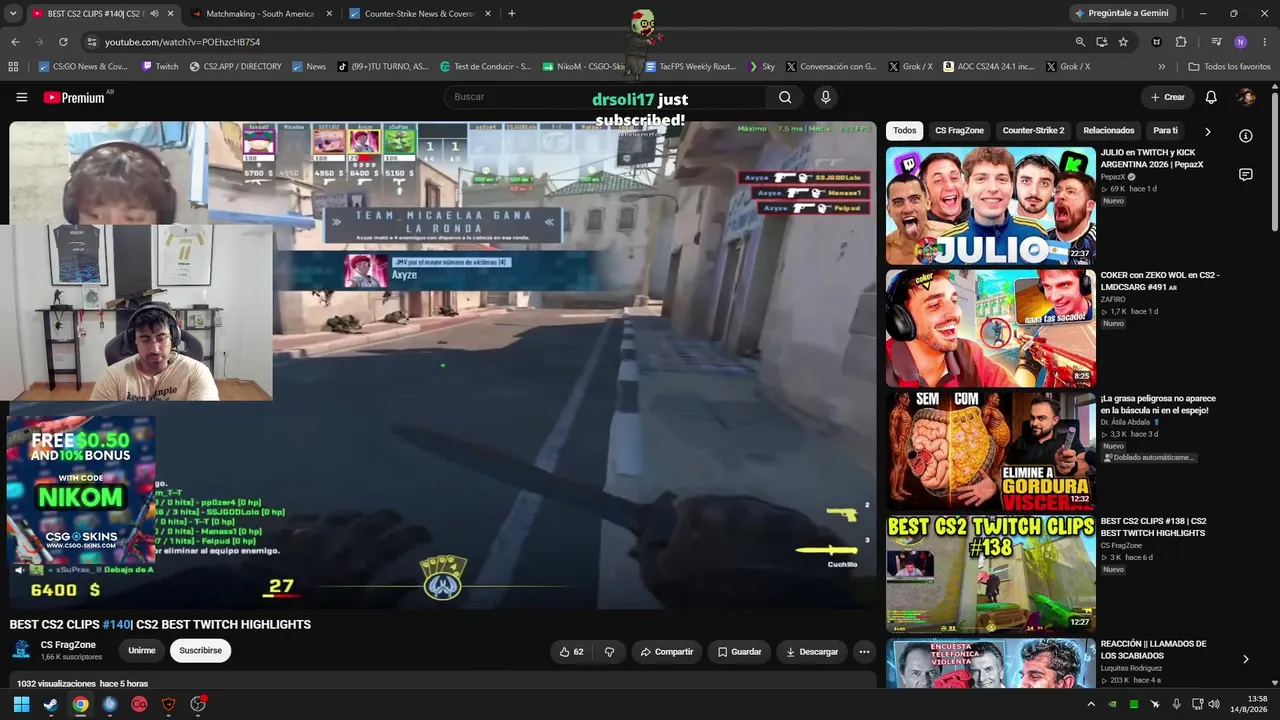Open JULIO en TWITCH y KICK thumbnail
This screenshot has width=1280, height=720.
(x=991, y=205)
